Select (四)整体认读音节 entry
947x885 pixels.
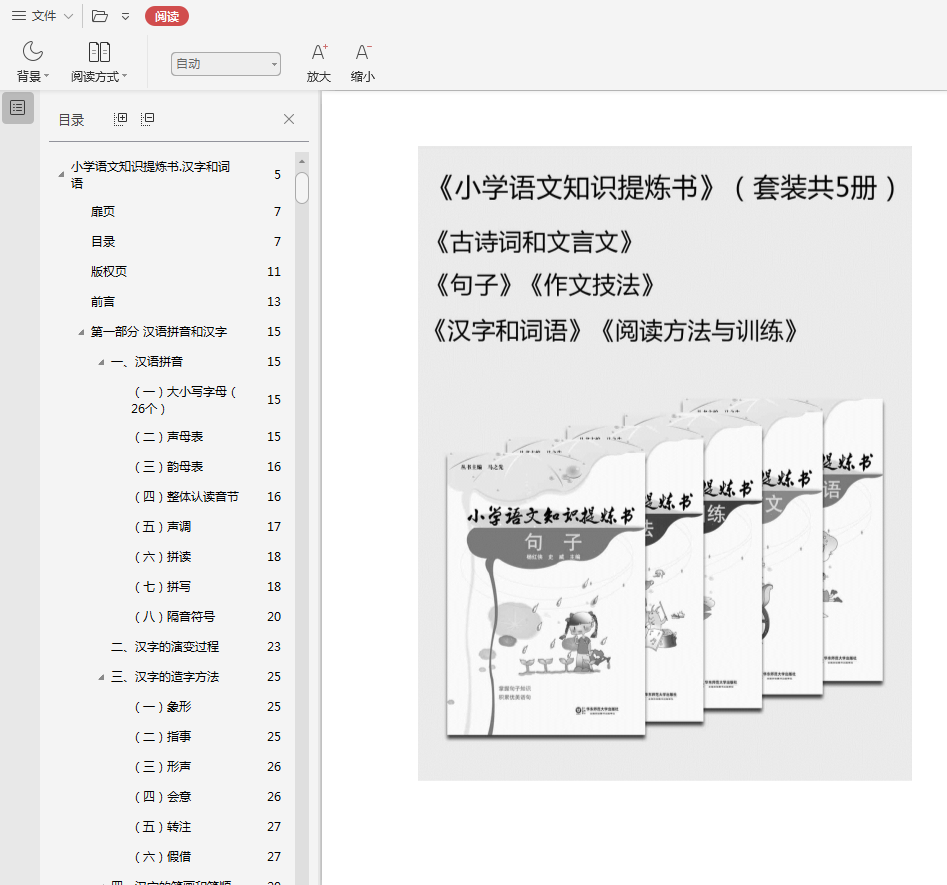(x=185, y=497)
